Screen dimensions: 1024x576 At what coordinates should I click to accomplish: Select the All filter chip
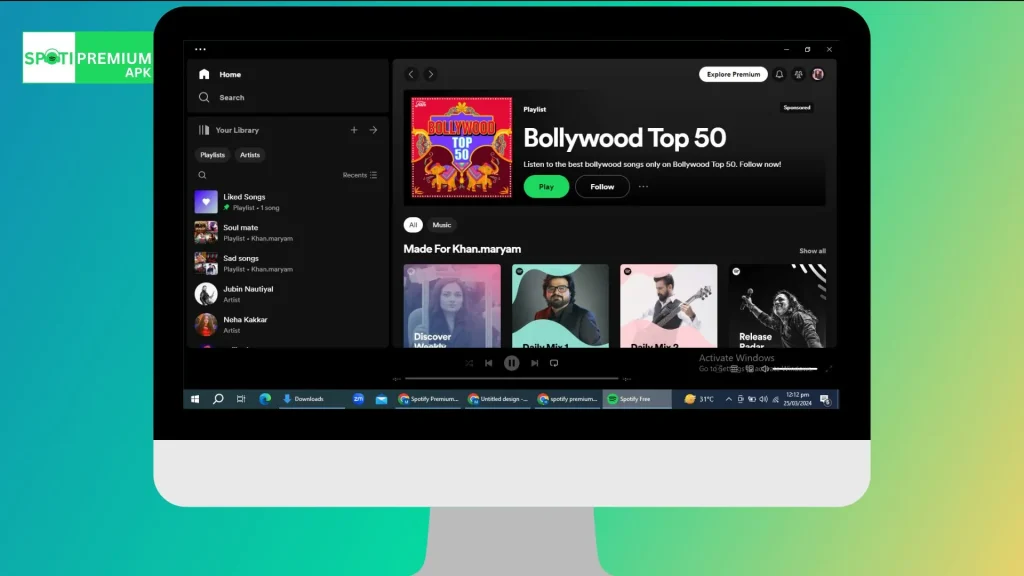coord(413,225)
